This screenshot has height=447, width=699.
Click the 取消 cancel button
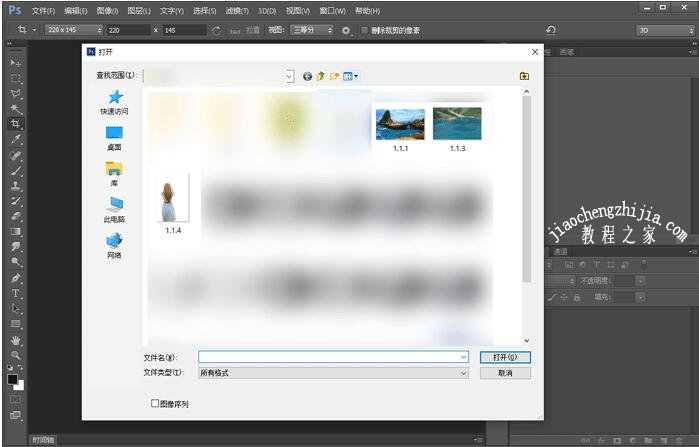(504, 373)
